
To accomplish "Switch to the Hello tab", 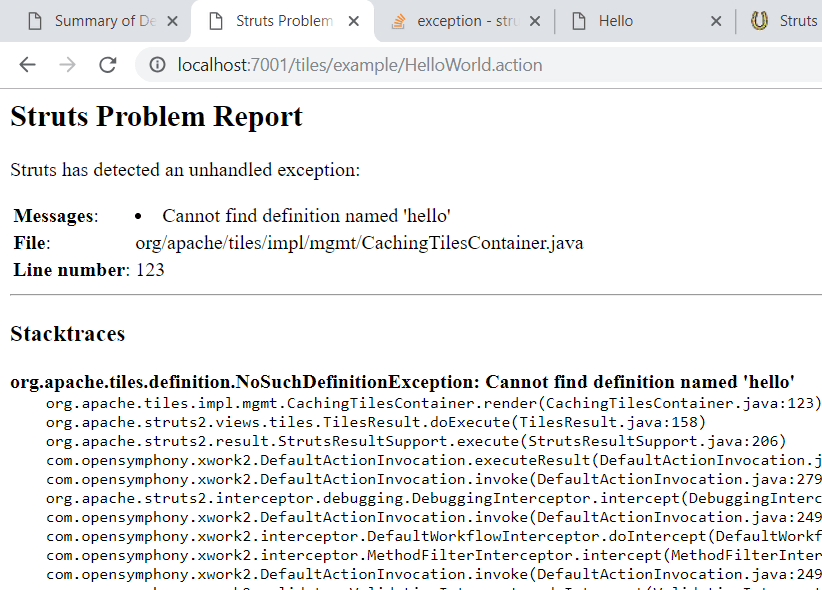I will (x=645, y=21).
